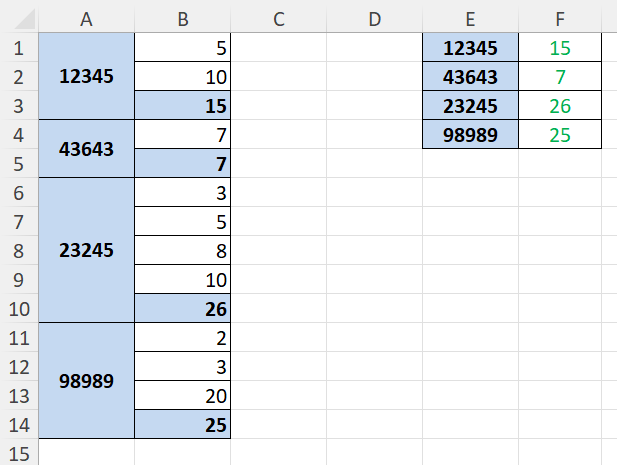Click cell B9 containing 10
617x465 pixels.
coord(183,279)
